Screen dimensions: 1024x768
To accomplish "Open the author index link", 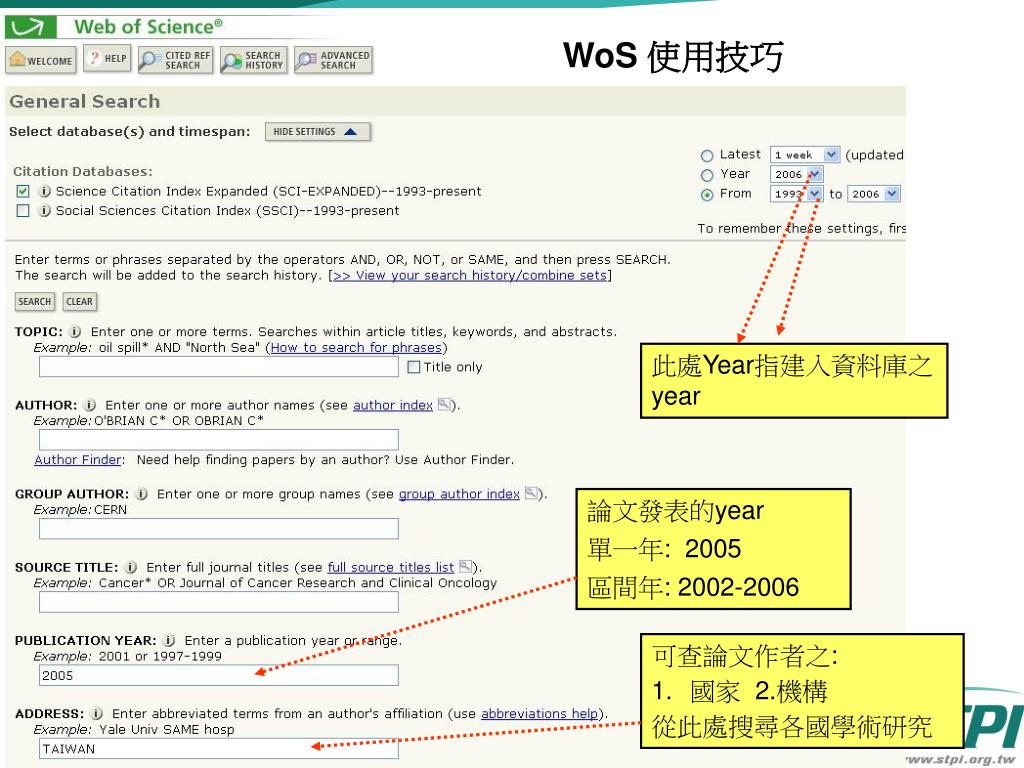I will [392, 406].
